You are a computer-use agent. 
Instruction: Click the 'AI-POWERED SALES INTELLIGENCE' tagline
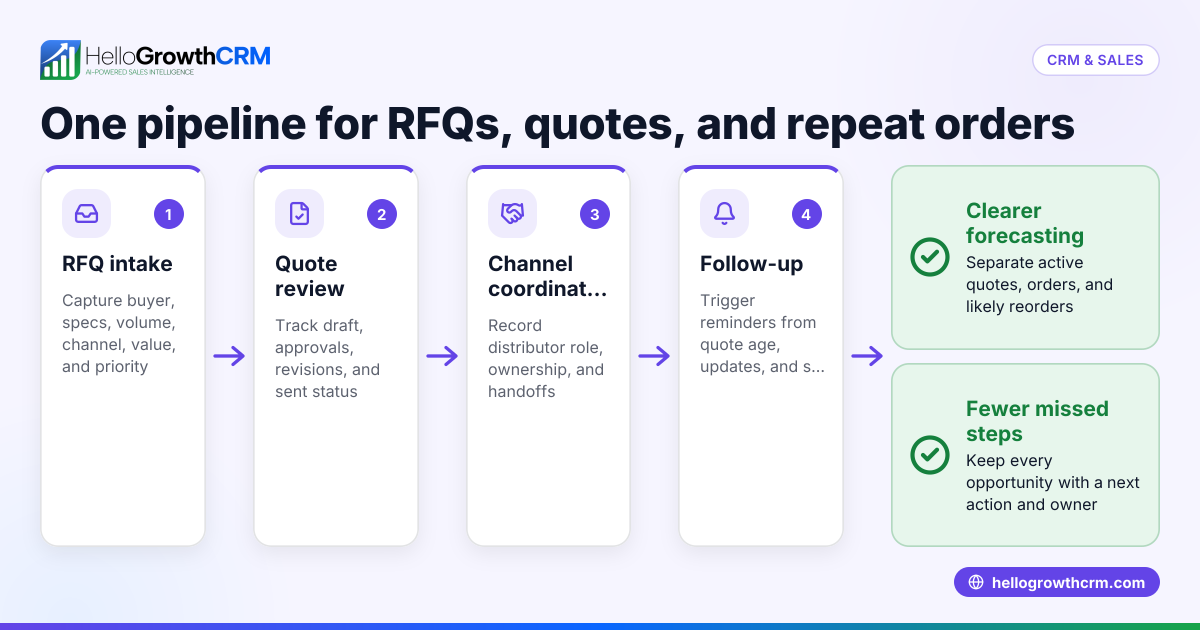pyautogui.click(x=139, y=73)
